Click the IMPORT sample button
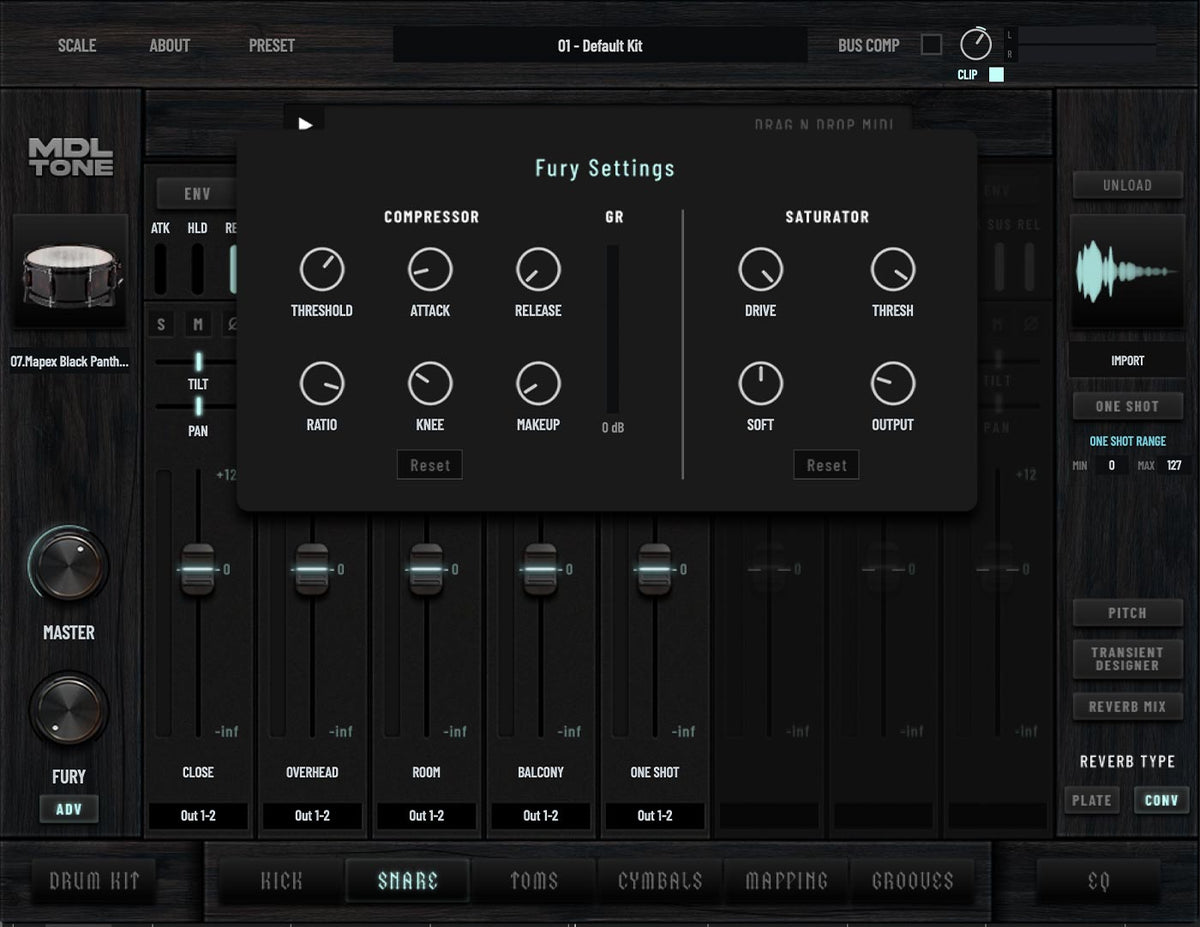Viewport: 1200px width, 927px height. pyautogui.click(x=1127, y=360)
